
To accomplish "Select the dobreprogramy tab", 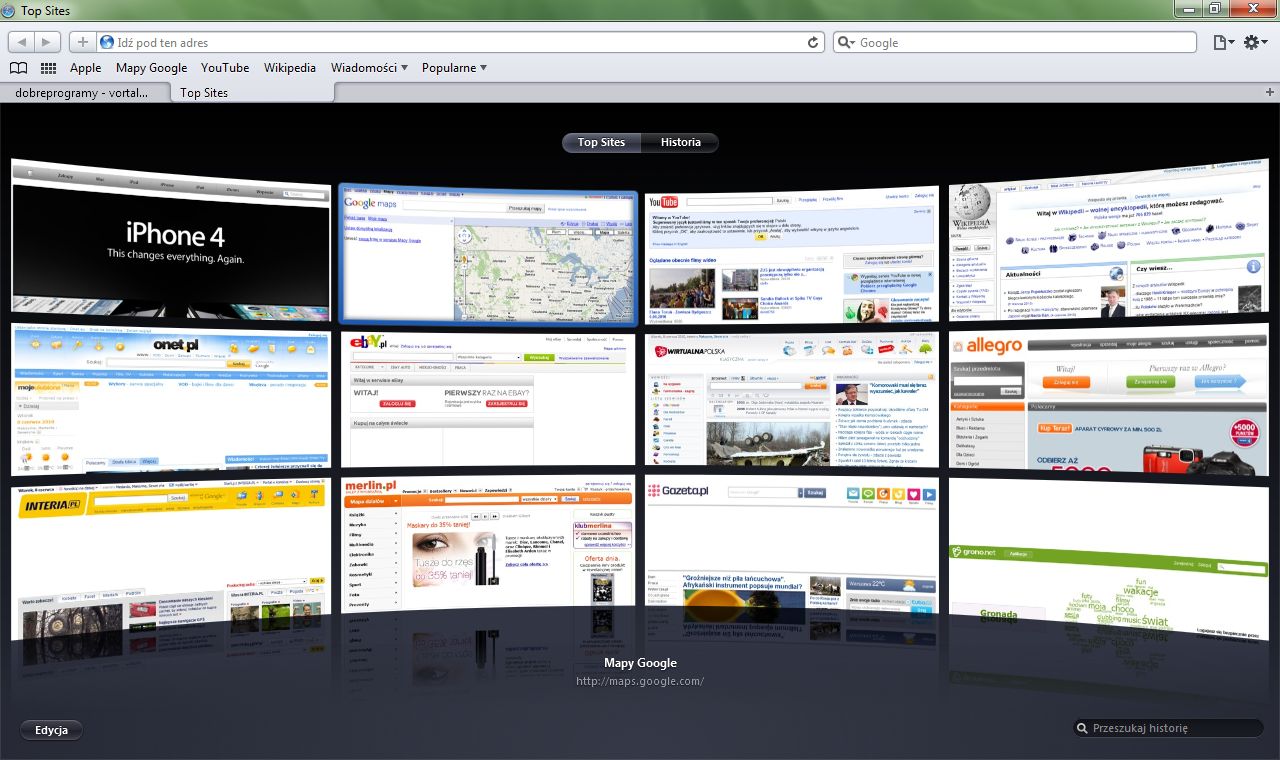I will [x=82, y=92].
